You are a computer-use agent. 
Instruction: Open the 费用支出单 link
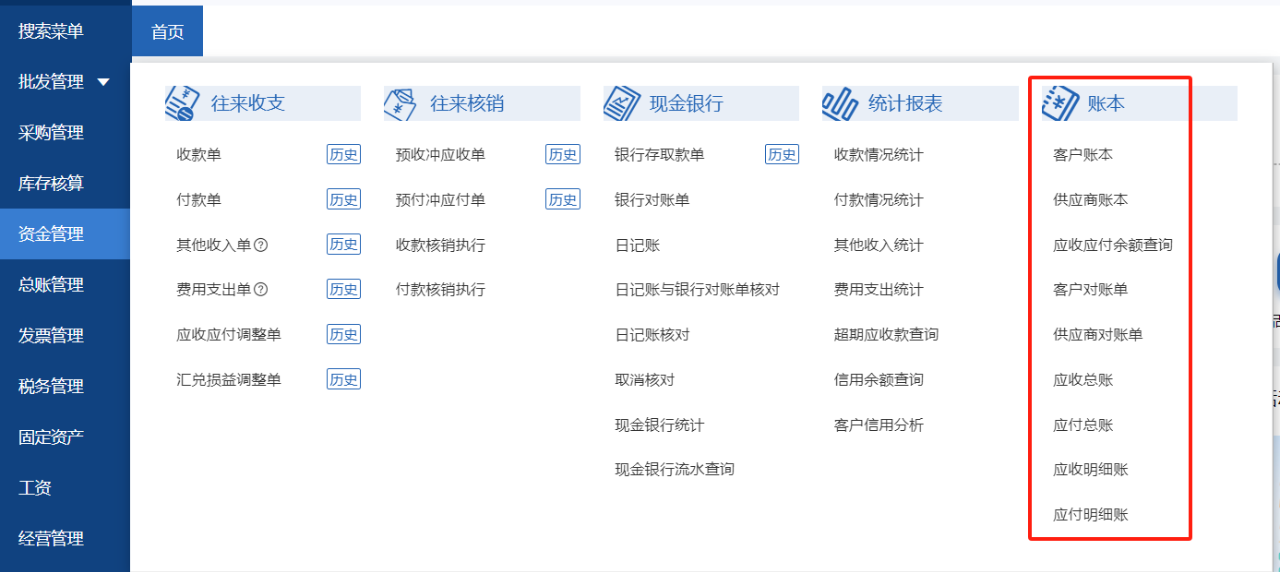pyautogui.click(x=214, y=290)
